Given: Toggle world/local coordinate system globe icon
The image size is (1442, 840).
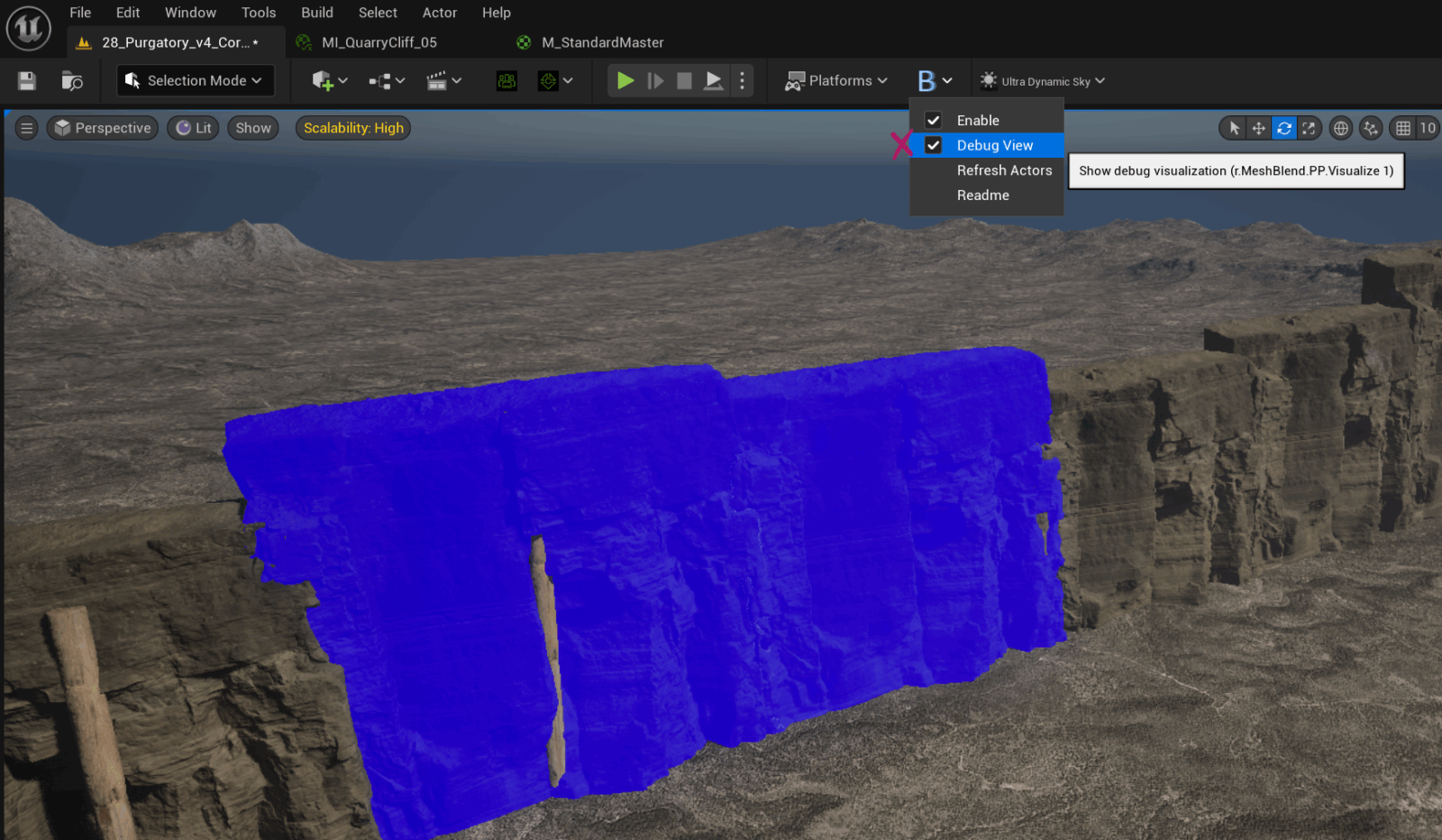Looking at the screenshot, I should point(1340,127).
